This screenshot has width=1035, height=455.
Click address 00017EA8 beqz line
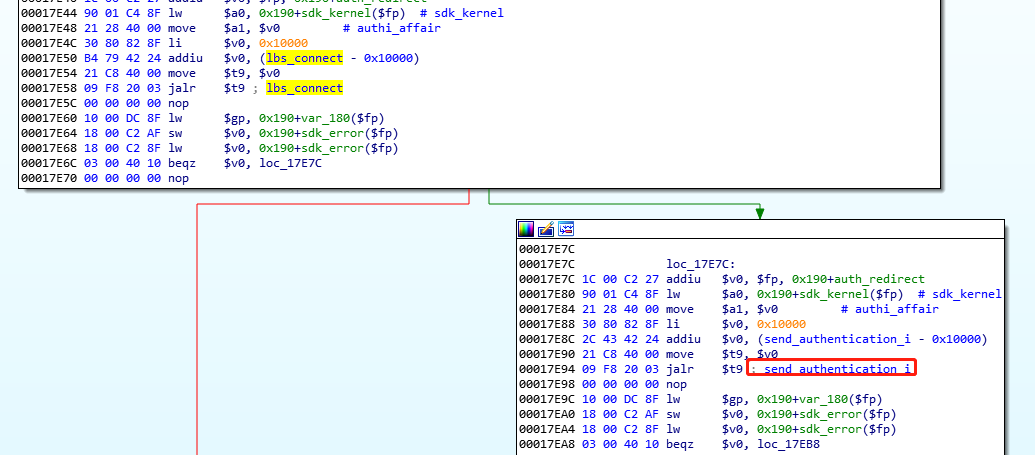click(x=548, y=444)
